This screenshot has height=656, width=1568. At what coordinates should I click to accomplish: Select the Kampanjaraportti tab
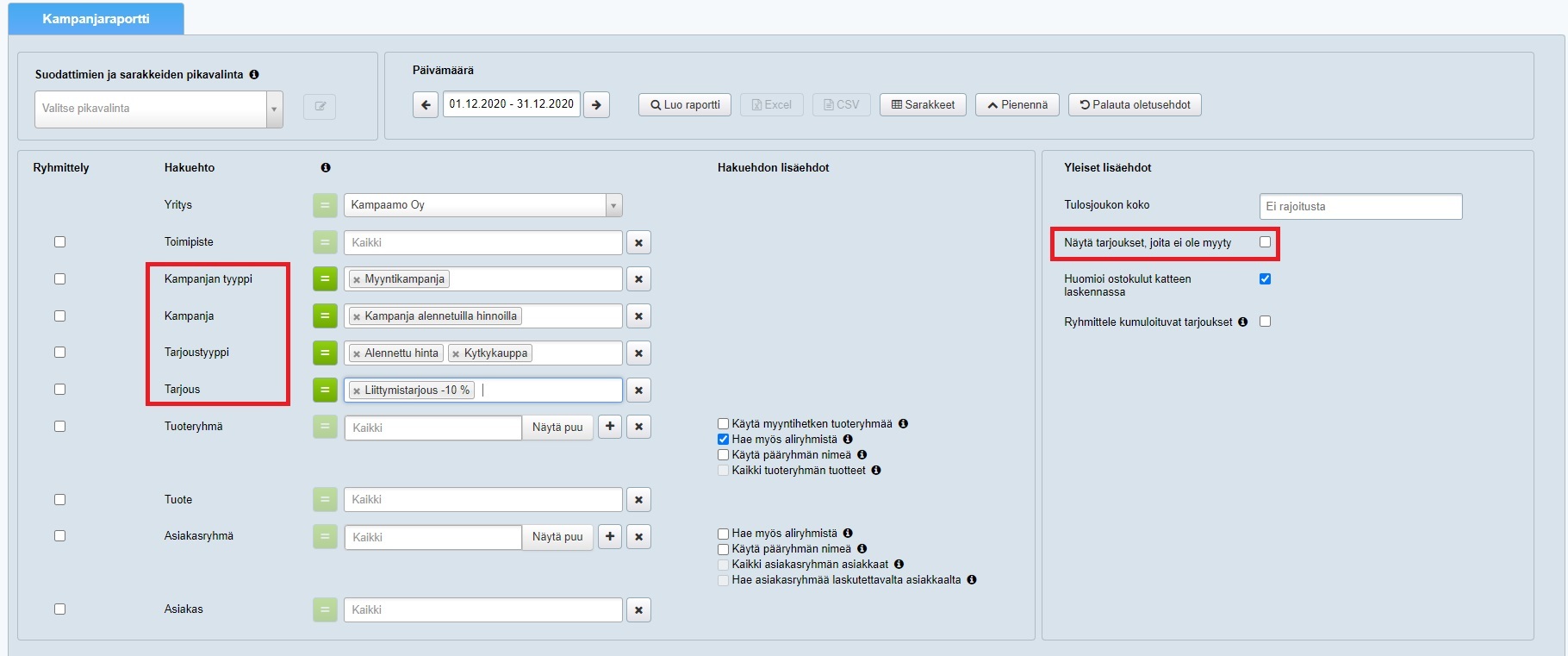click(96, 19)
